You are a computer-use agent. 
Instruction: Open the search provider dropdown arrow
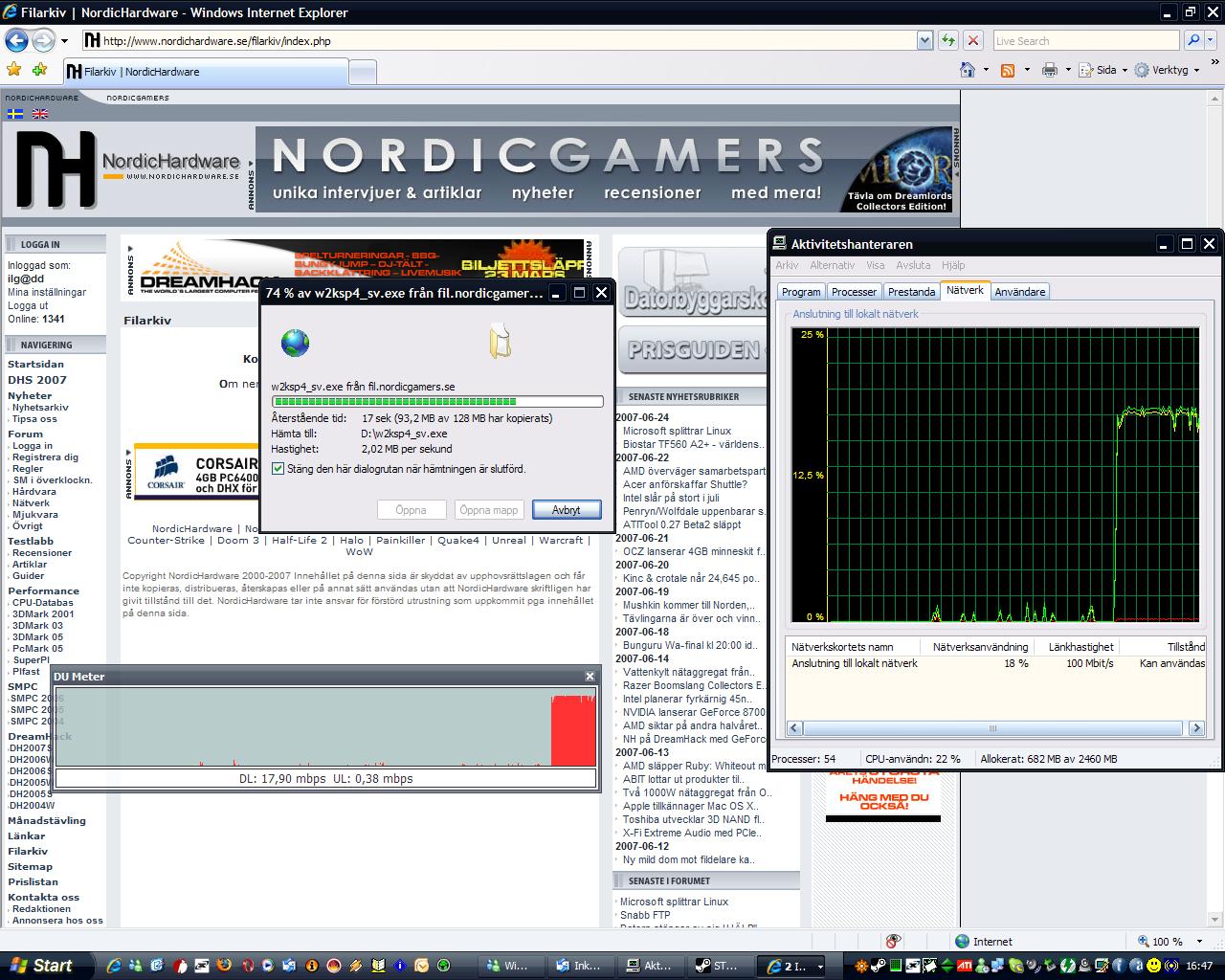coord(1210,40)
